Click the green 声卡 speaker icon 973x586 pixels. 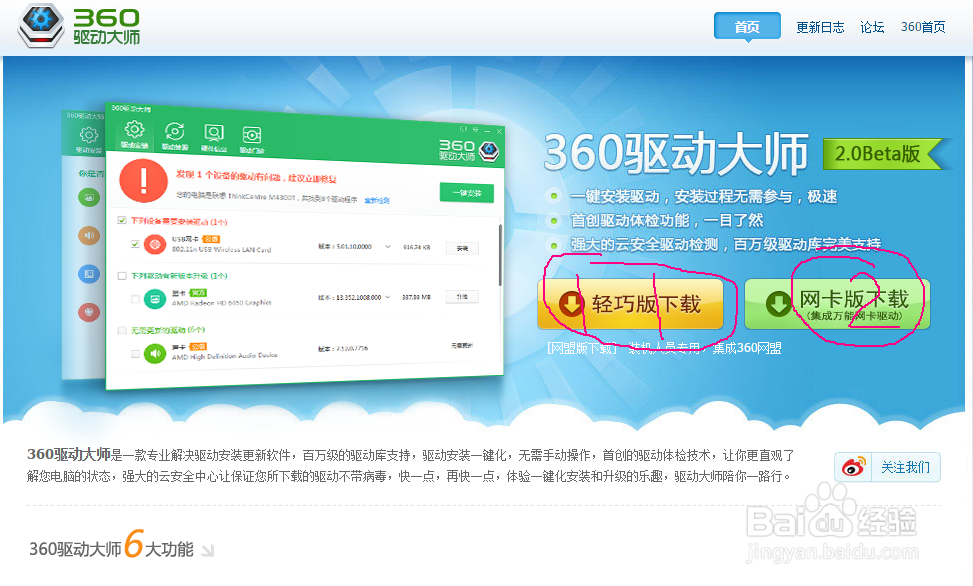pos(155,353)
